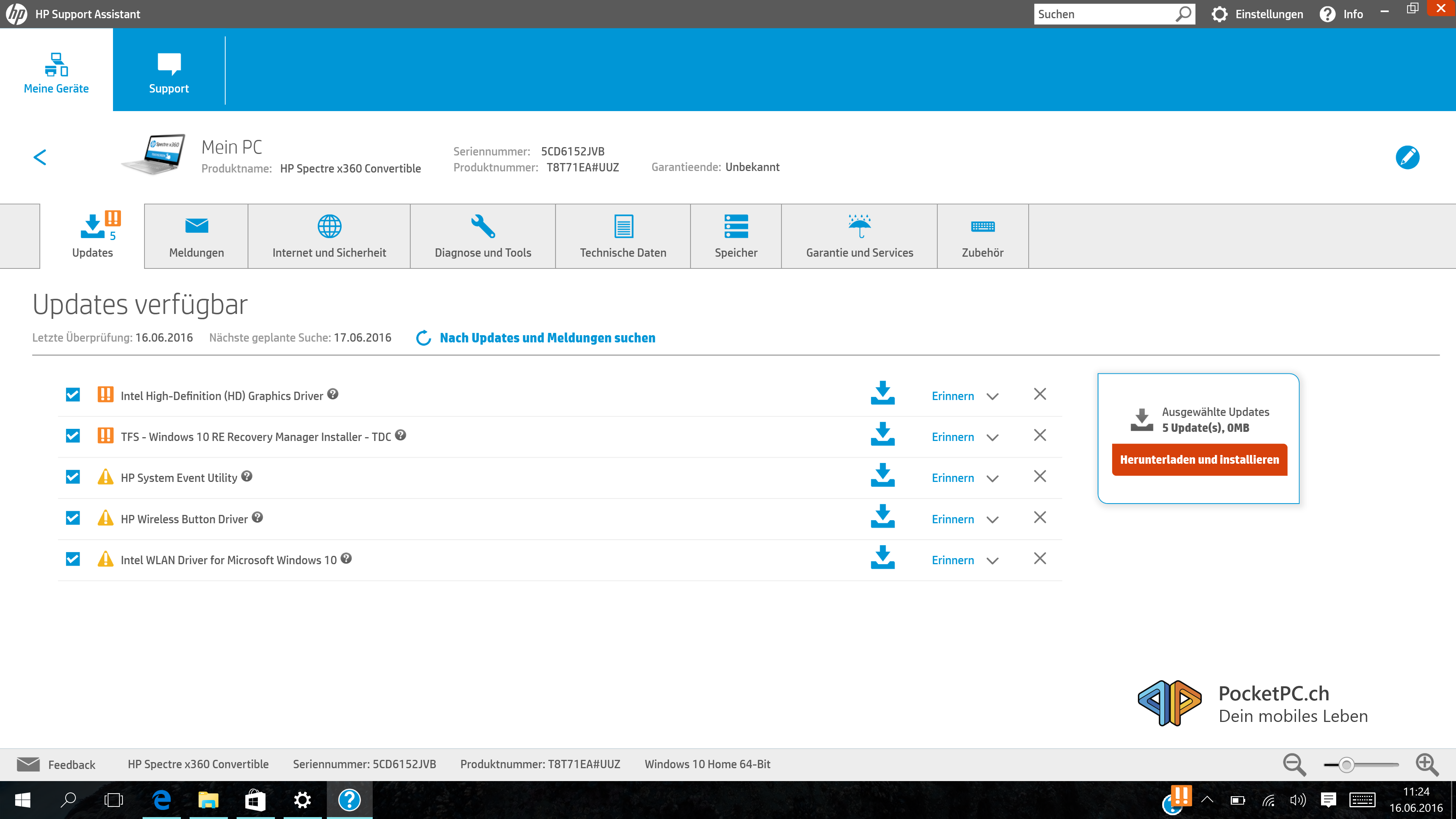Deselect the HP Wireless Button Driver checkbox
1456x819 pixels.
pyautogui.click(x=73, y=518)
